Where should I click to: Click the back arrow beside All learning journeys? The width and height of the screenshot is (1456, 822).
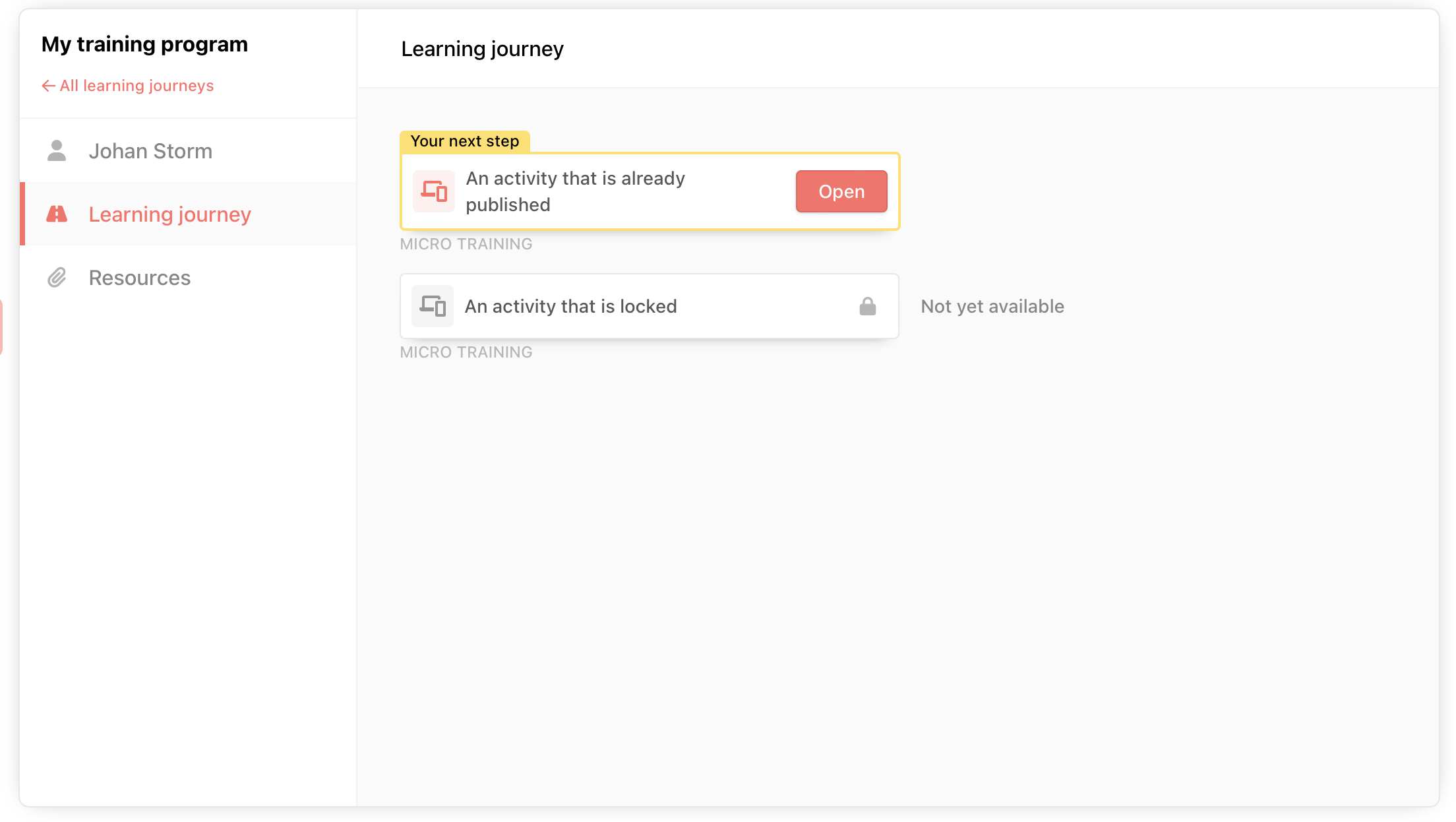click(x=48, y=86)
